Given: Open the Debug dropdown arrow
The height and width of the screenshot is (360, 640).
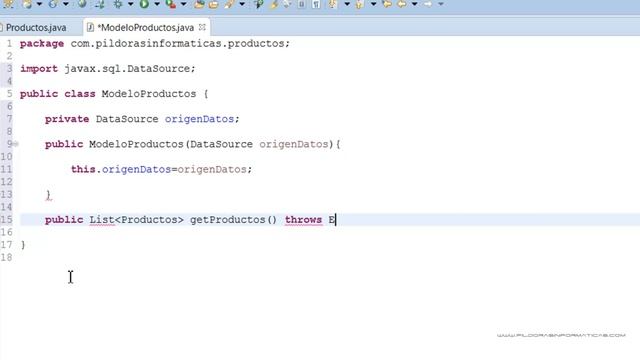Looking at the screenshot, I should click(x=131, y=4).
